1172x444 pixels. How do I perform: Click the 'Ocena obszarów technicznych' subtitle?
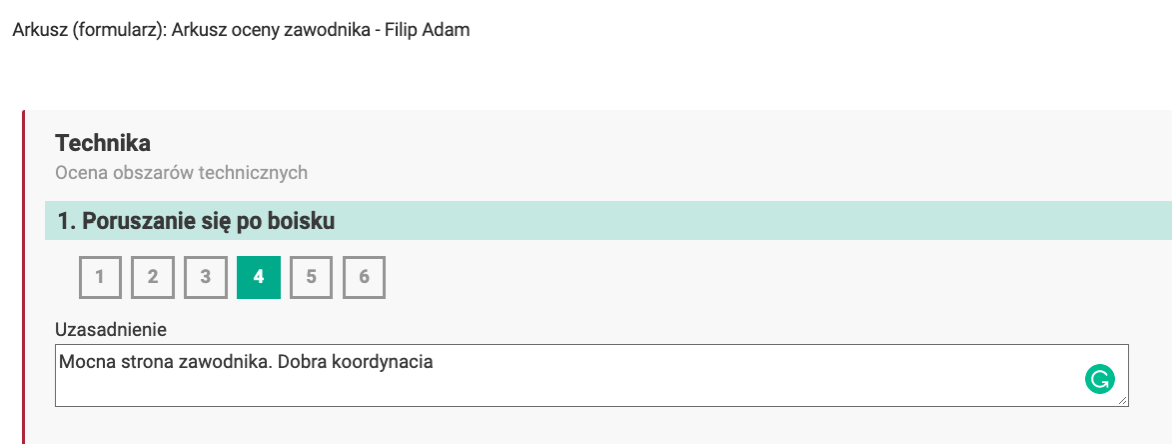point(181,173)
